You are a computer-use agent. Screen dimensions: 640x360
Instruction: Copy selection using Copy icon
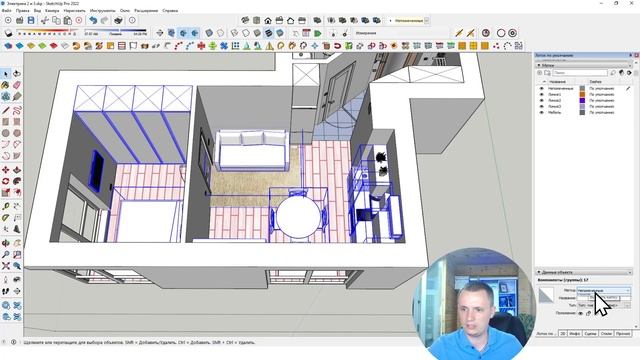[56, 20]
